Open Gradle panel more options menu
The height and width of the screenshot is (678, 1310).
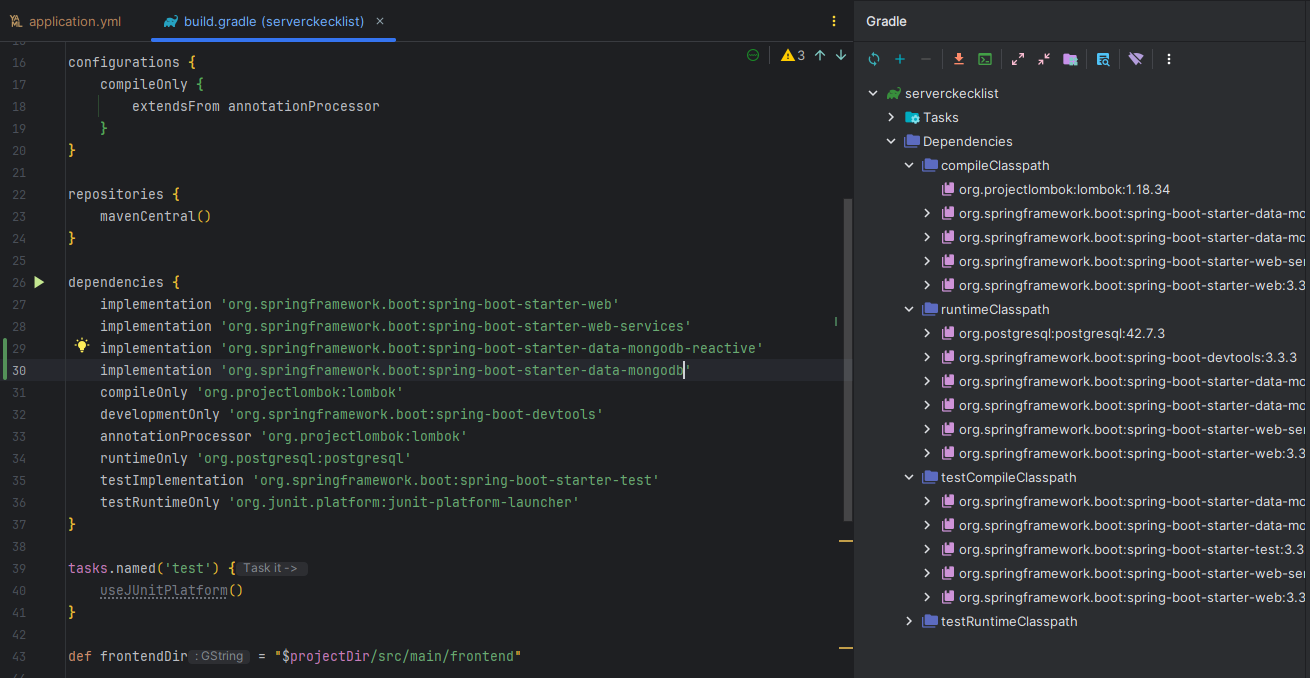[1169, 59]
